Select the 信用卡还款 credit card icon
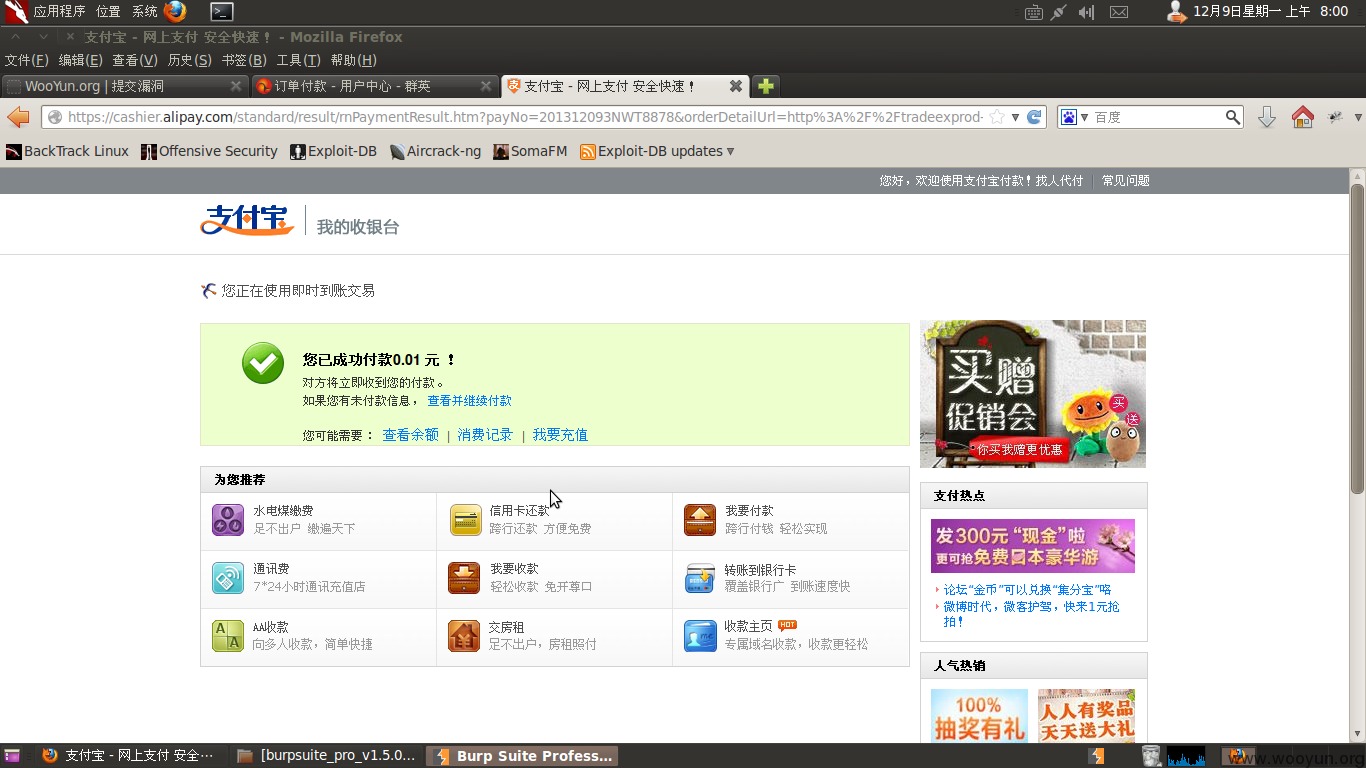 pyautogui.click(x=465, y=520)
